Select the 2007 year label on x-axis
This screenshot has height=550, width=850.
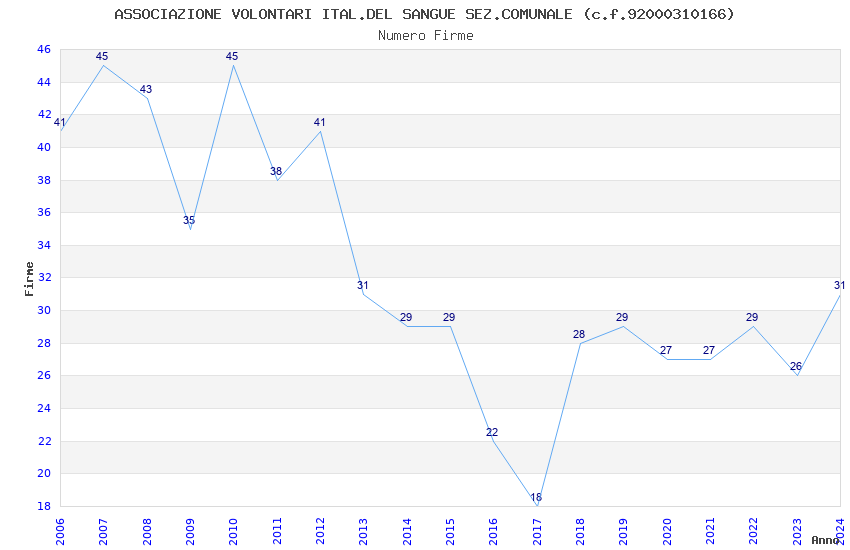tap(103, 531)
